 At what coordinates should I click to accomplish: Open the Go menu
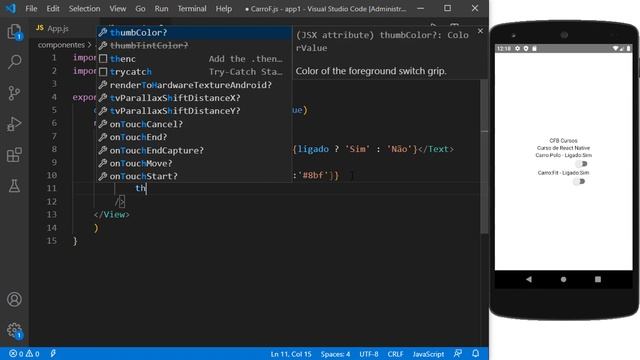[x=140, y=9]
